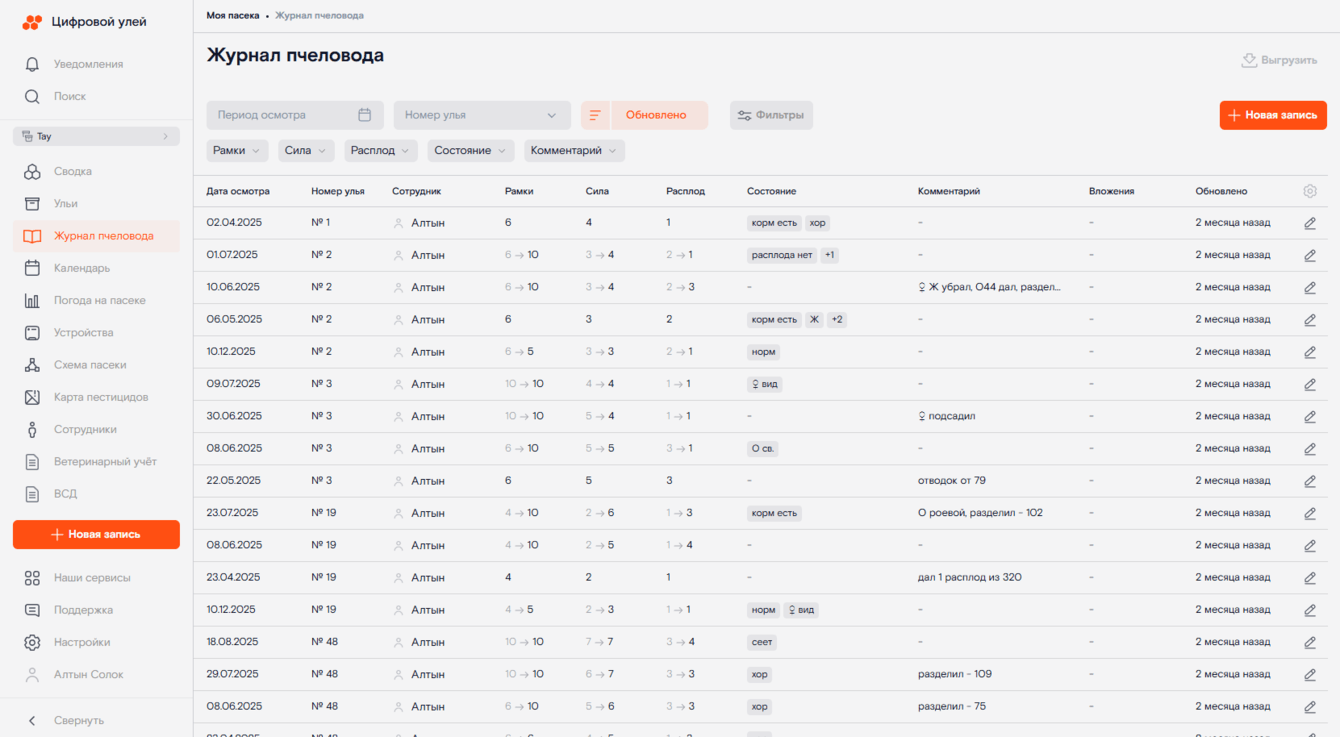Click the Цифровой улей logo
This screenshot has height=737, width=1340.
tap(85, 22)
